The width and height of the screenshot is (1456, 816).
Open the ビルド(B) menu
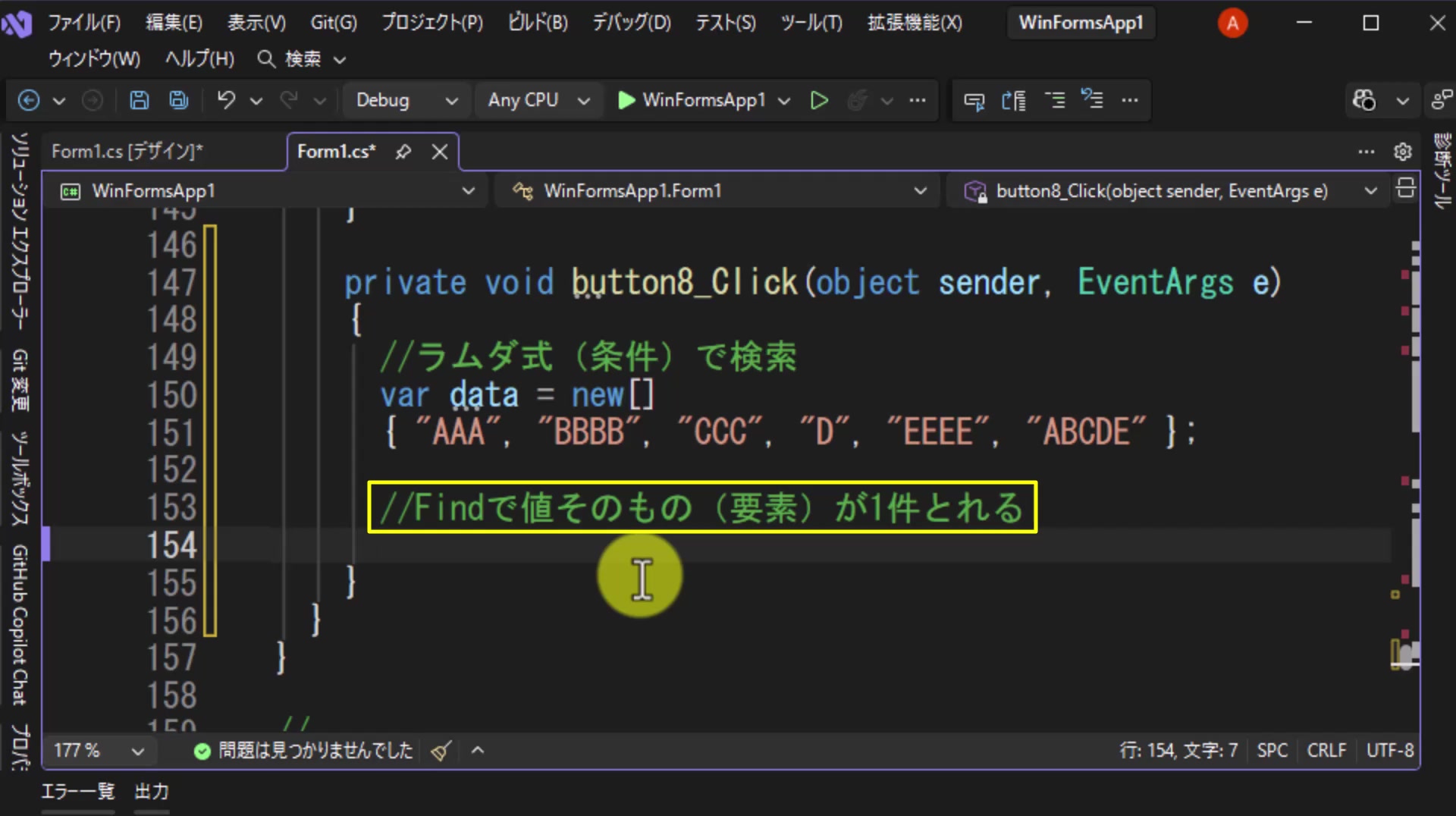538,23
